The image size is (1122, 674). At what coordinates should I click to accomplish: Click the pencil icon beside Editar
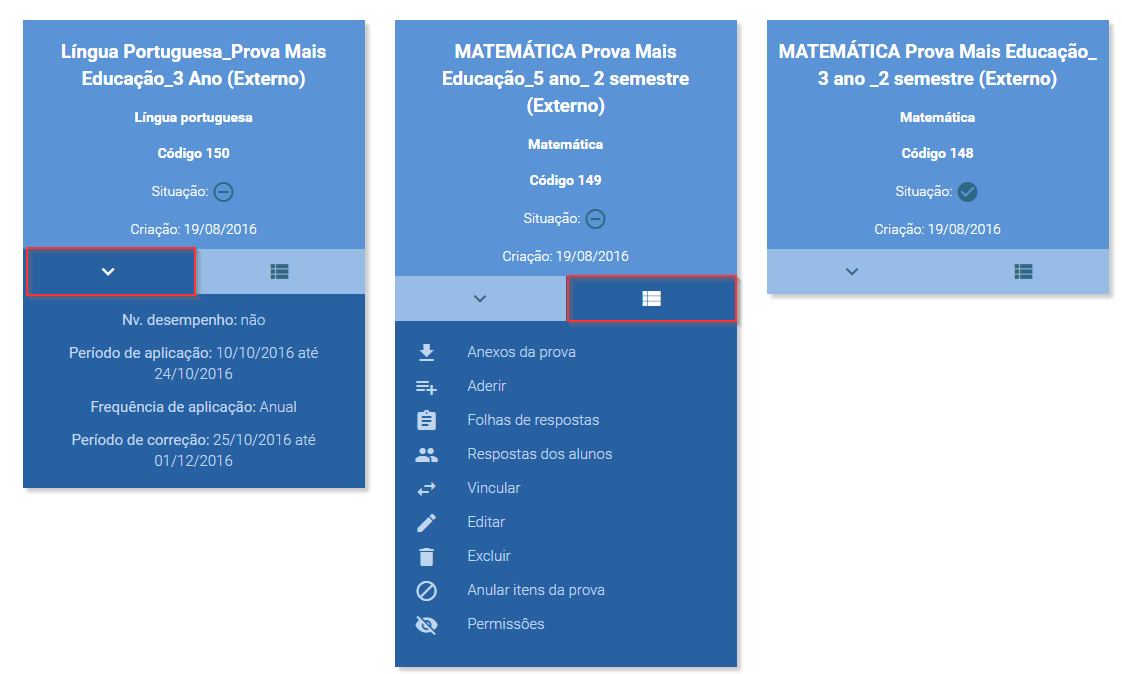pos(426,523)
